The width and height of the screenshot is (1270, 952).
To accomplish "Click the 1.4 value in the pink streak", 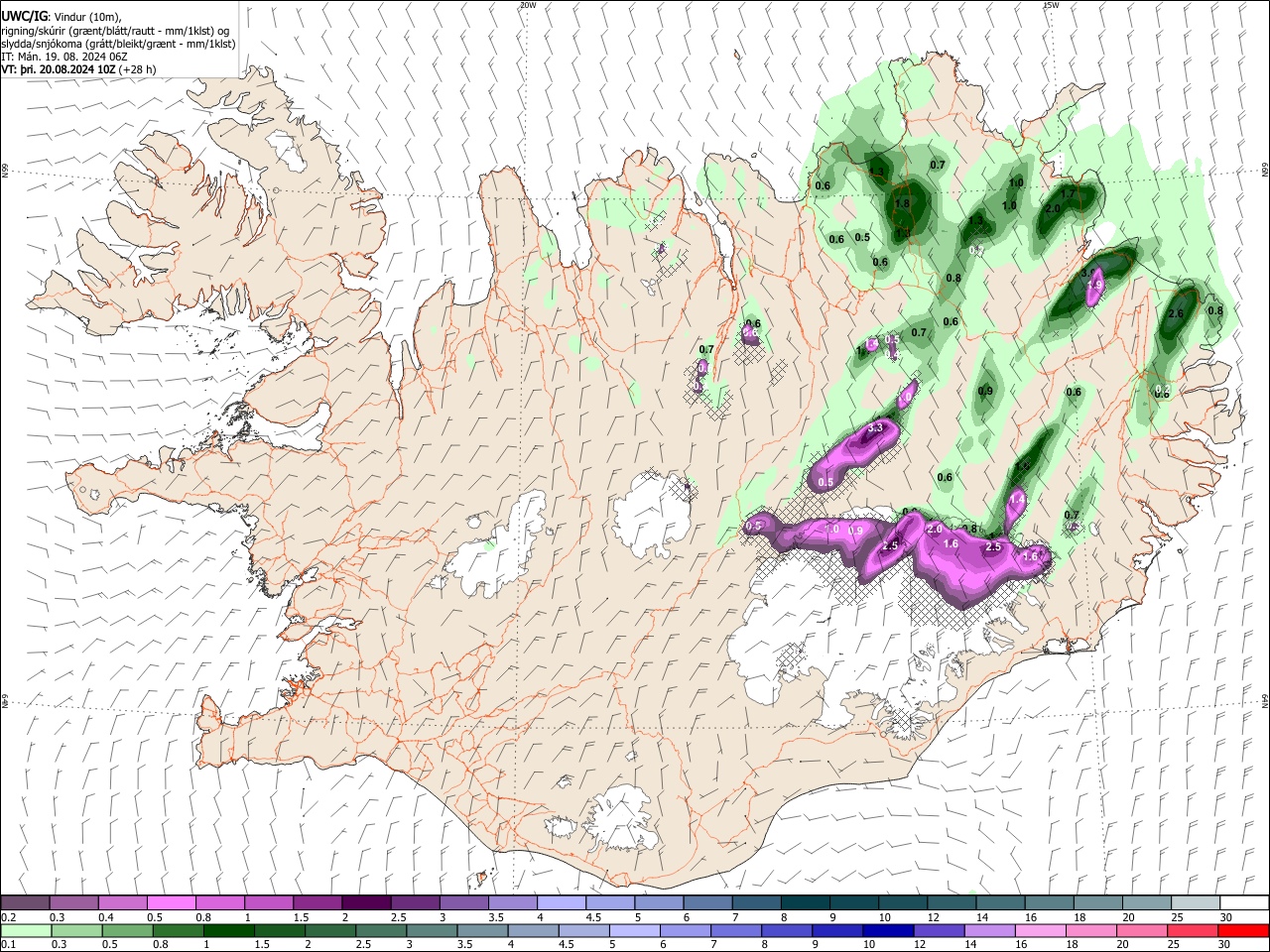I will point(1017,502).
